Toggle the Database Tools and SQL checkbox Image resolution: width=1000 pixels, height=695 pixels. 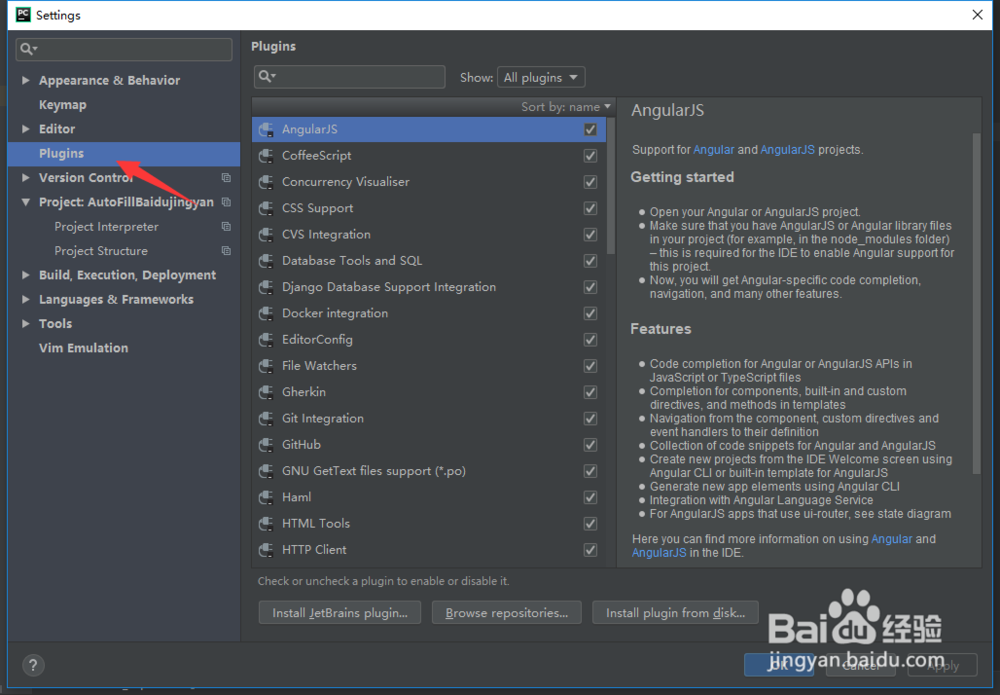tap(591, 261)
